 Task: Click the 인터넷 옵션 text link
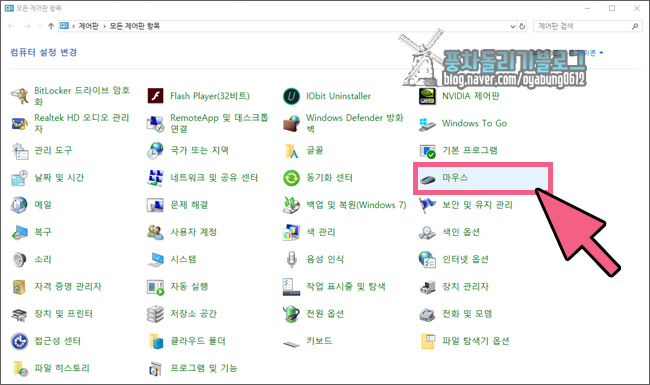coord(466,259)
